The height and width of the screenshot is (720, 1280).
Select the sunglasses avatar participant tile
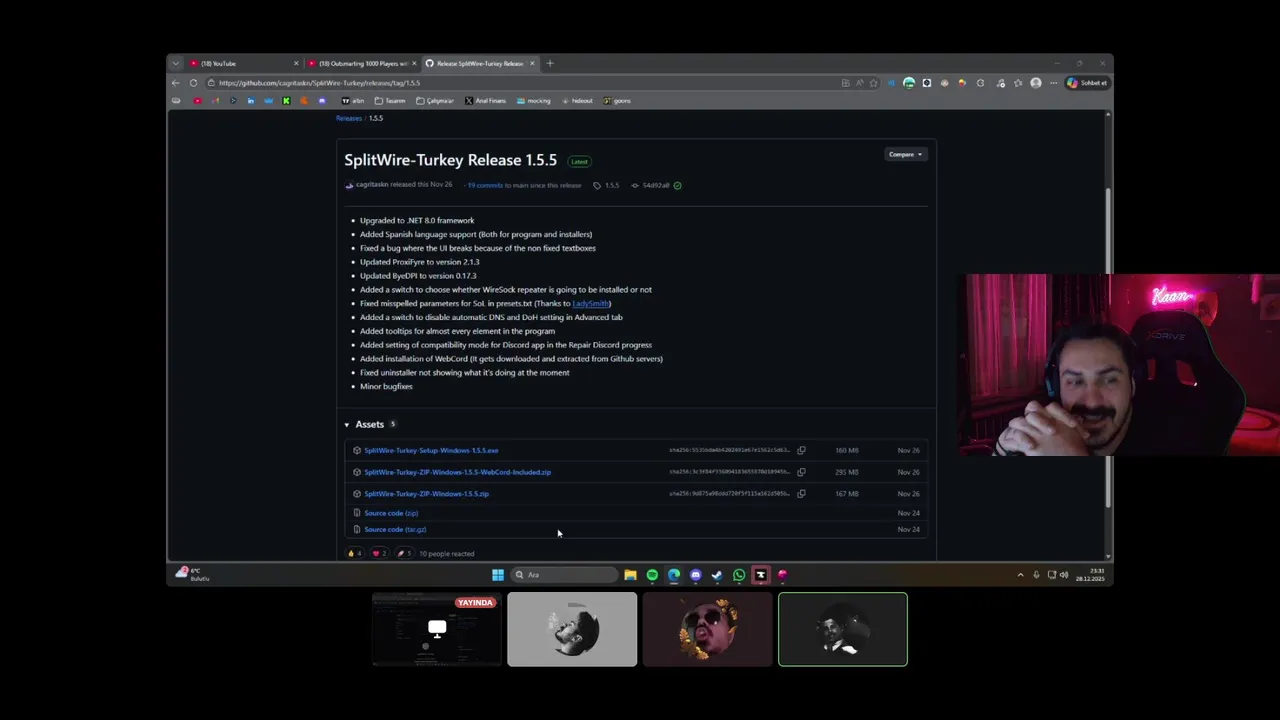pyautogui.click(x=707, y=629)
